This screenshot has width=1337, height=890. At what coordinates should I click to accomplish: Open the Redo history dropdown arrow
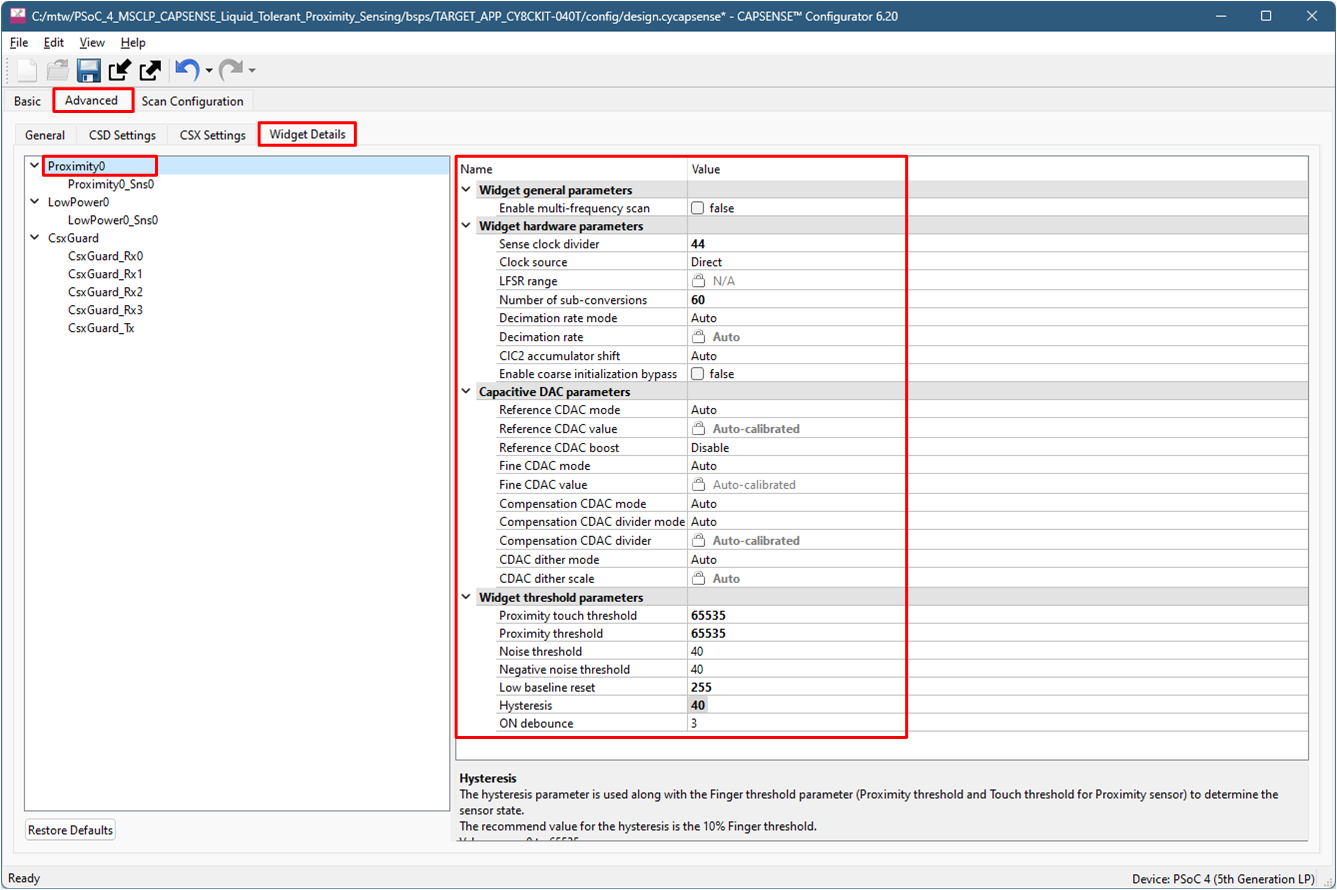coord(251,71)
